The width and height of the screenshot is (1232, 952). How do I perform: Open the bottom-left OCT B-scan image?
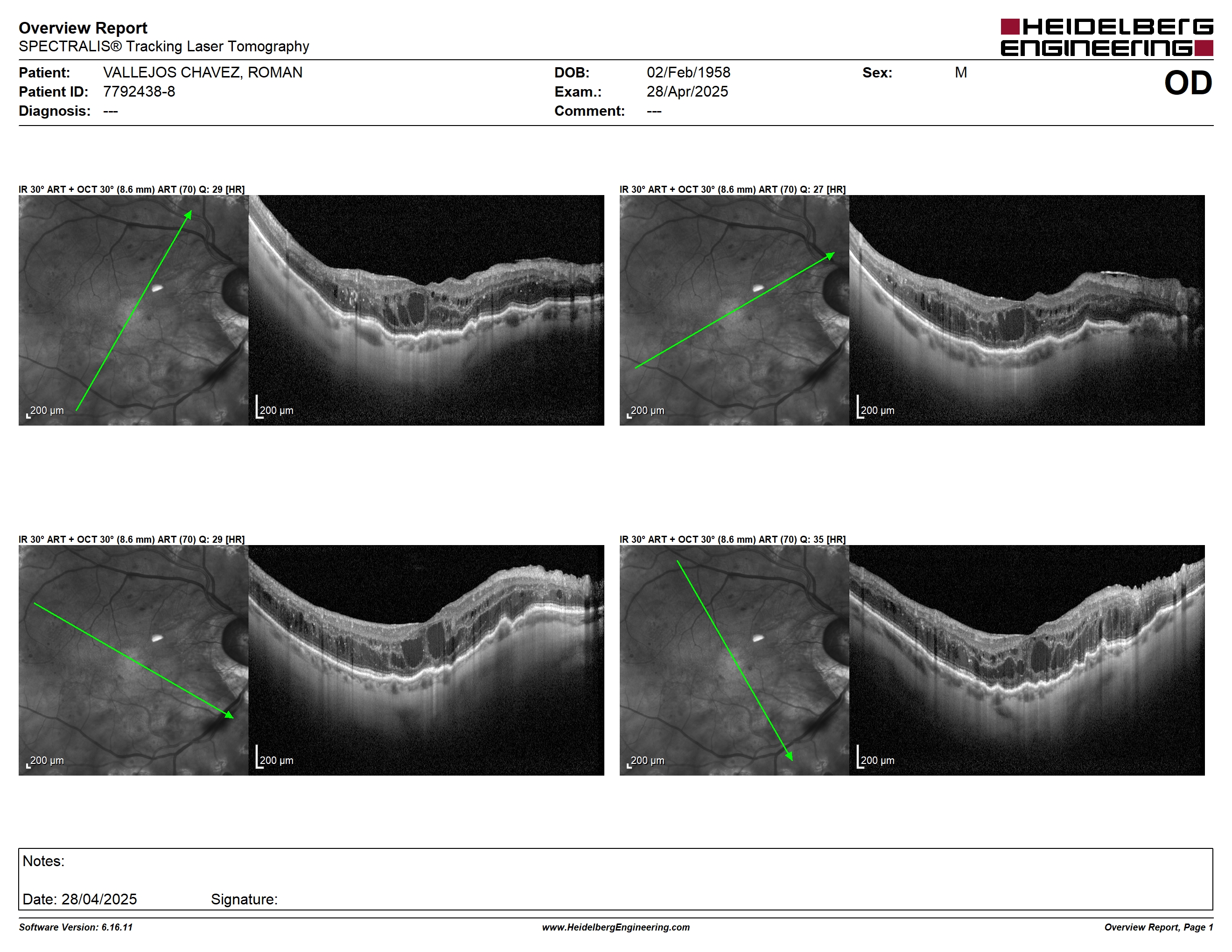tap(426, 660)
